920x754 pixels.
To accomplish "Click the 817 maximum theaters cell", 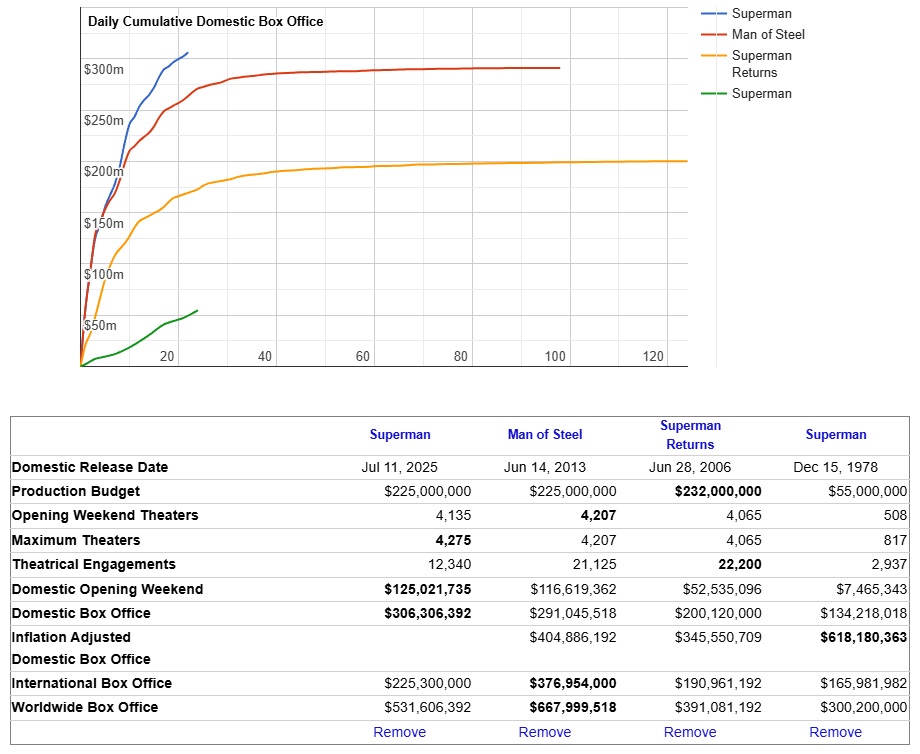I will pos(895,540).
